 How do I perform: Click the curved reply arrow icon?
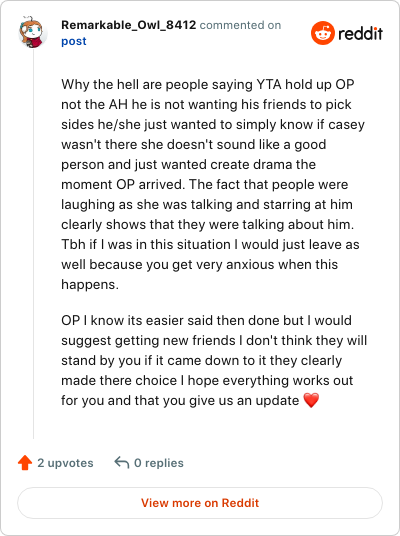(122, 462)
